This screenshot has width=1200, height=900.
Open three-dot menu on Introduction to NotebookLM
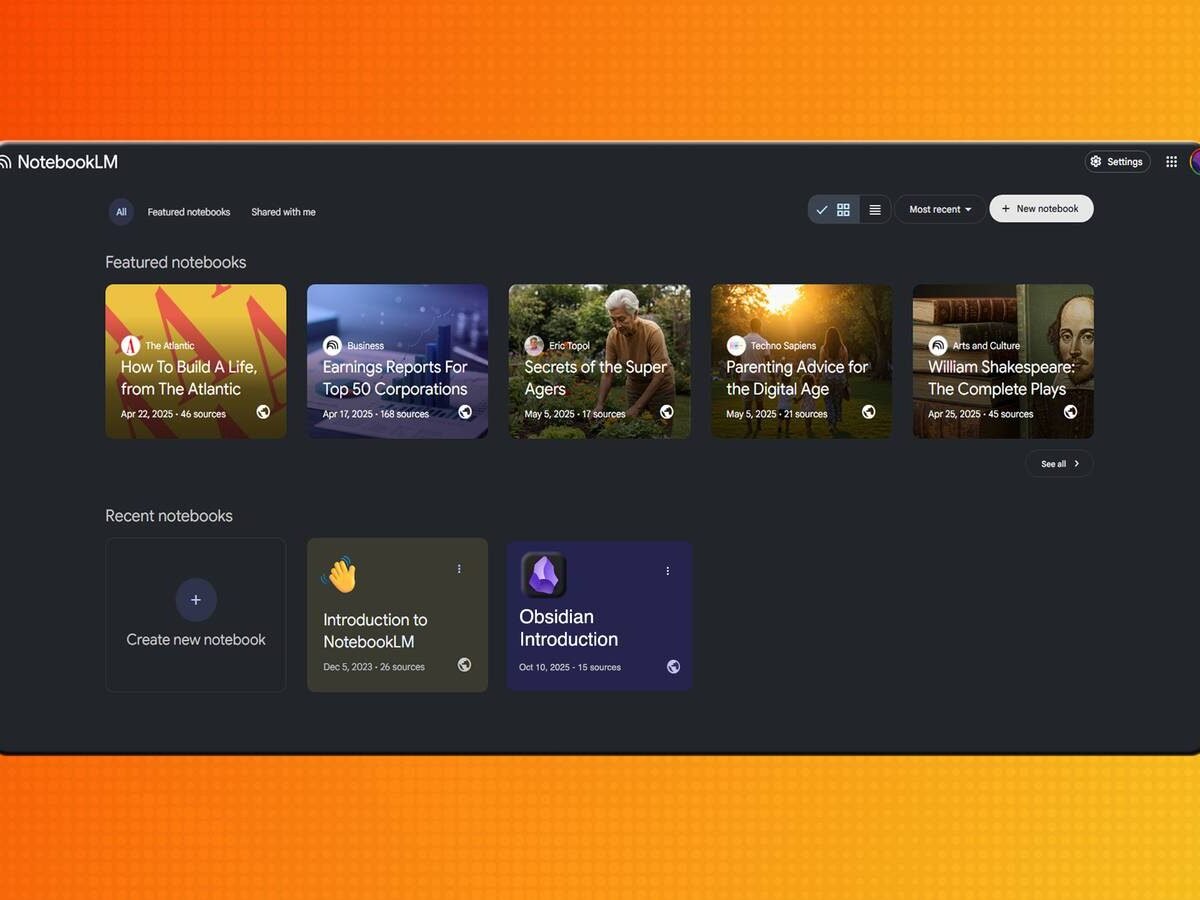[x=459, y=569]
